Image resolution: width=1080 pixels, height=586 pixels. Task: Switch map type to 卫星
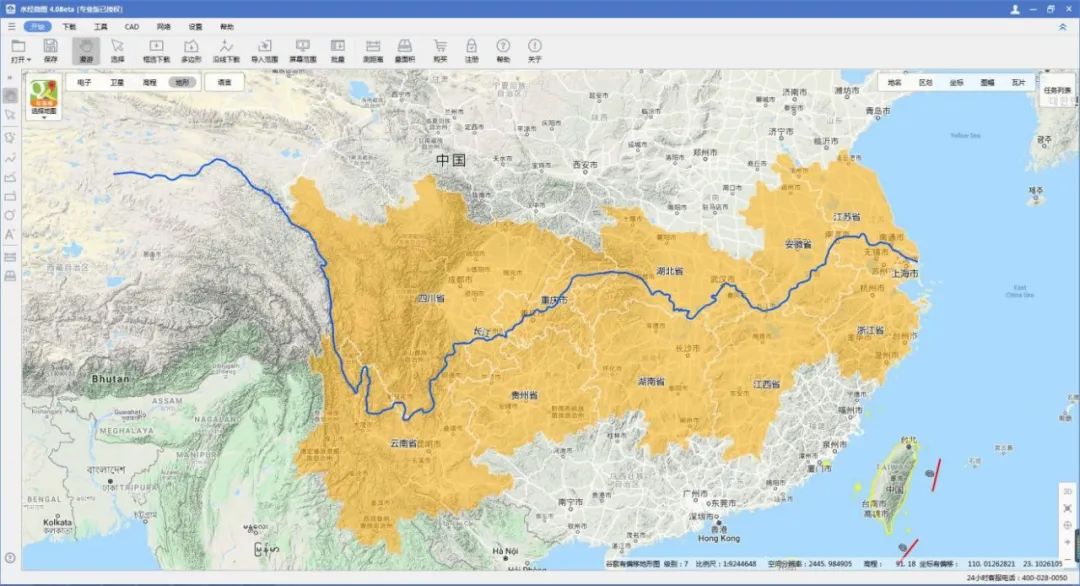coord(117,82)
